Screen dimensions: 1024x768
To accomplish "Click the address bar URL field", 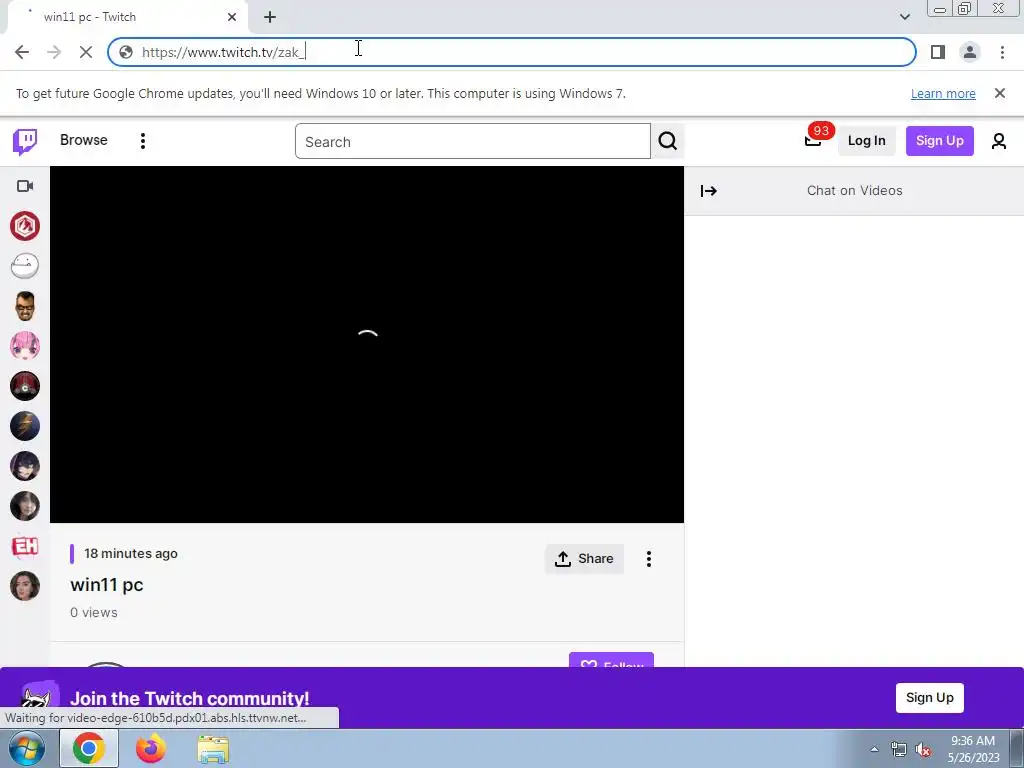I will (512, 52).
